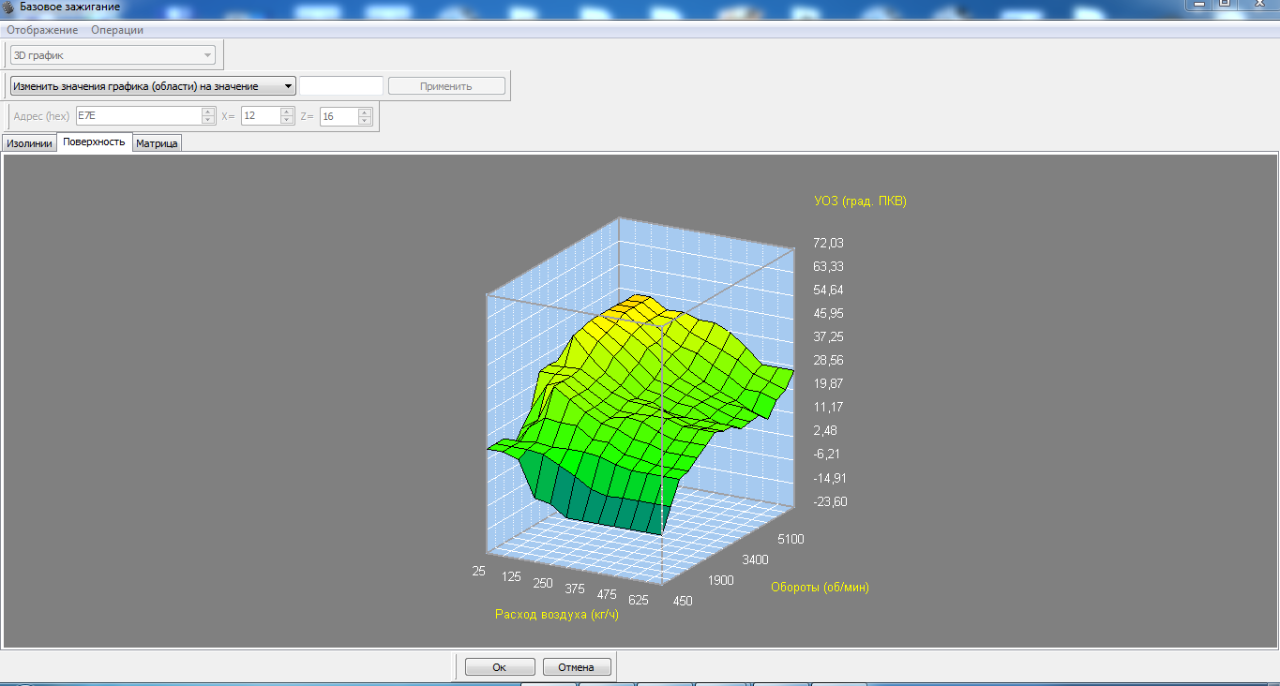This screenshot has width=1280, height=686.
Task: Click the Базовое зажигание window title icon
Action: point(9,7)
